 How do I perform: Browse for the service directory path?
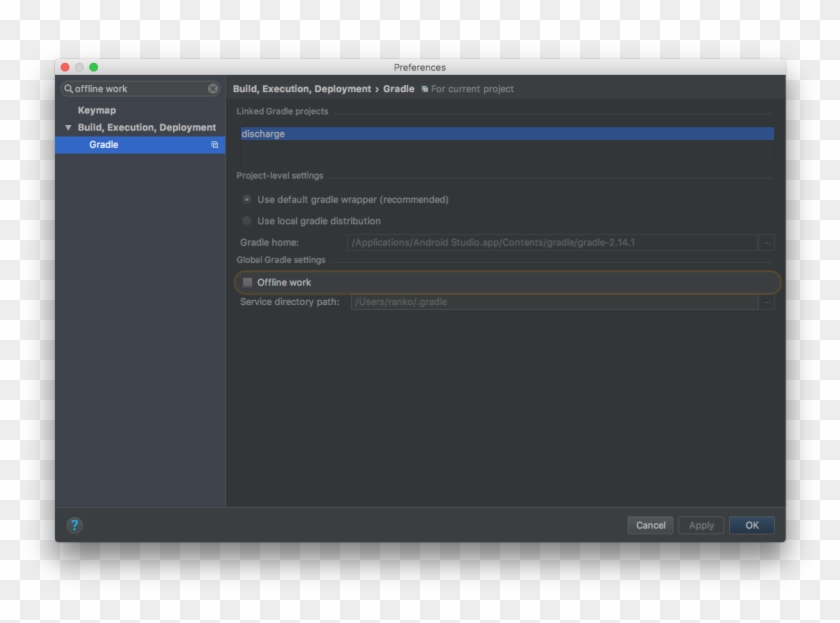[x=765, y=302]
